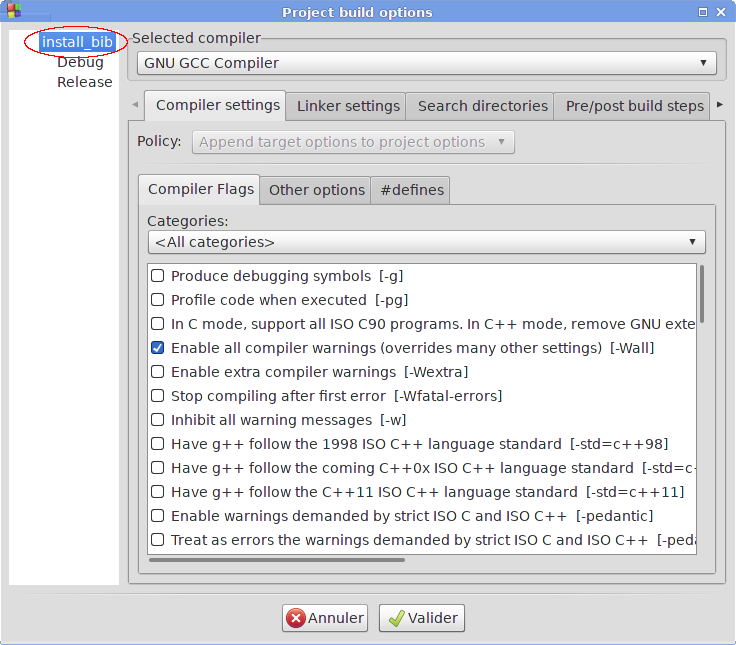Enable the Produce debugging symbols [-g] checkbox

[157, 276]
